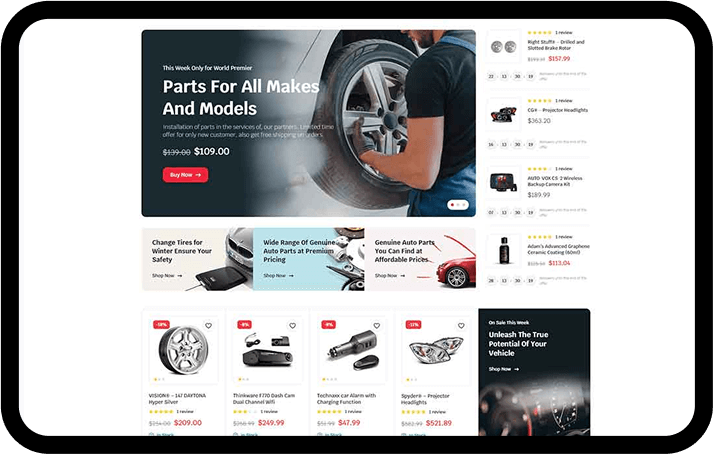Click the -8% discount badge on dash cam
713x454 pixels.
[244, 324]
